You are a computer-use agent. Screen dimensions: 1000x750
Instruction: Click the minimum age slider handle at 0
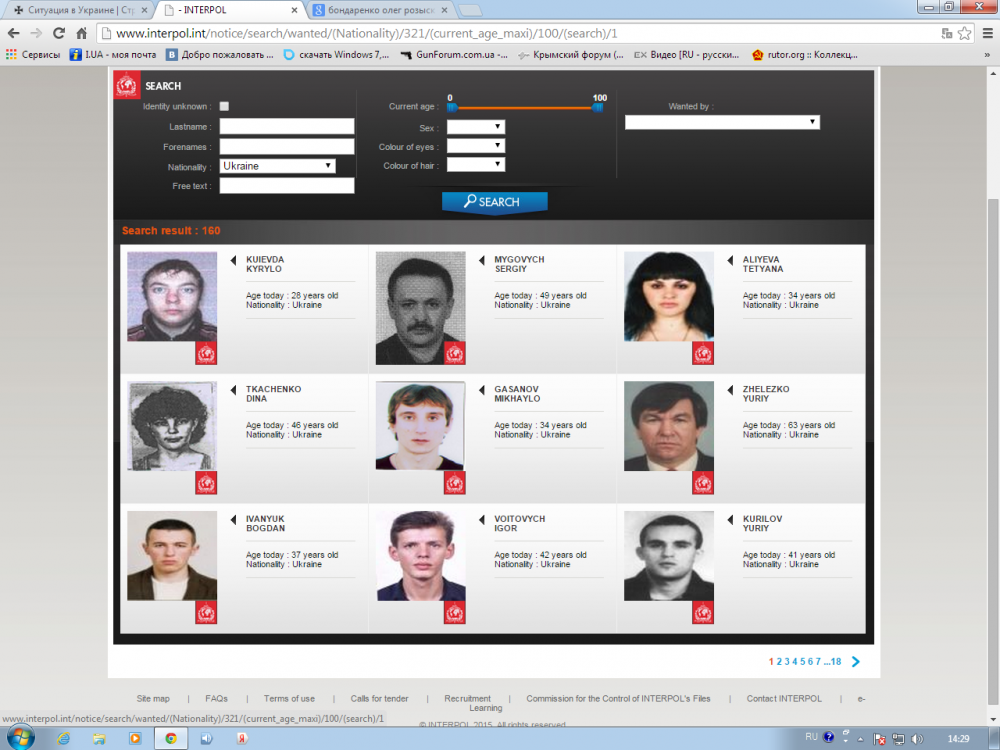(x=451, y=107)
